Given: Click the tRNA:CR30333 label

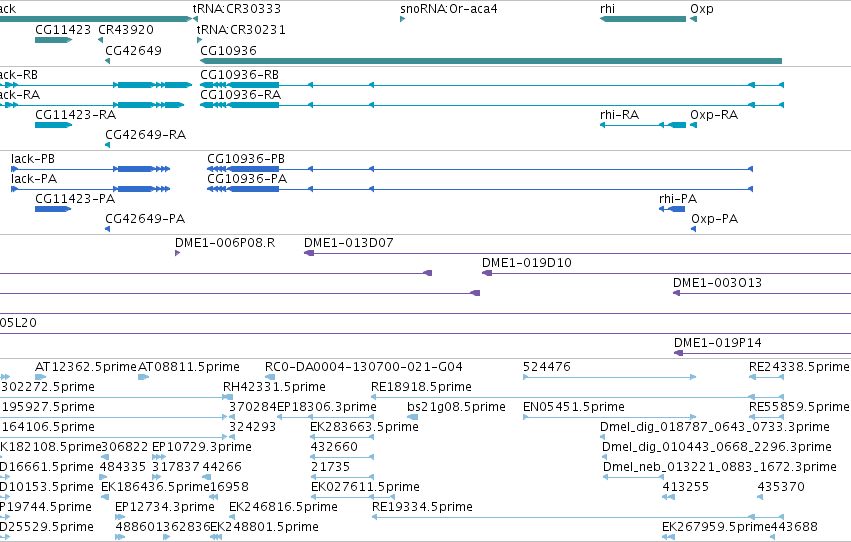Looking at the screenshot, I should tap(237, 9).
